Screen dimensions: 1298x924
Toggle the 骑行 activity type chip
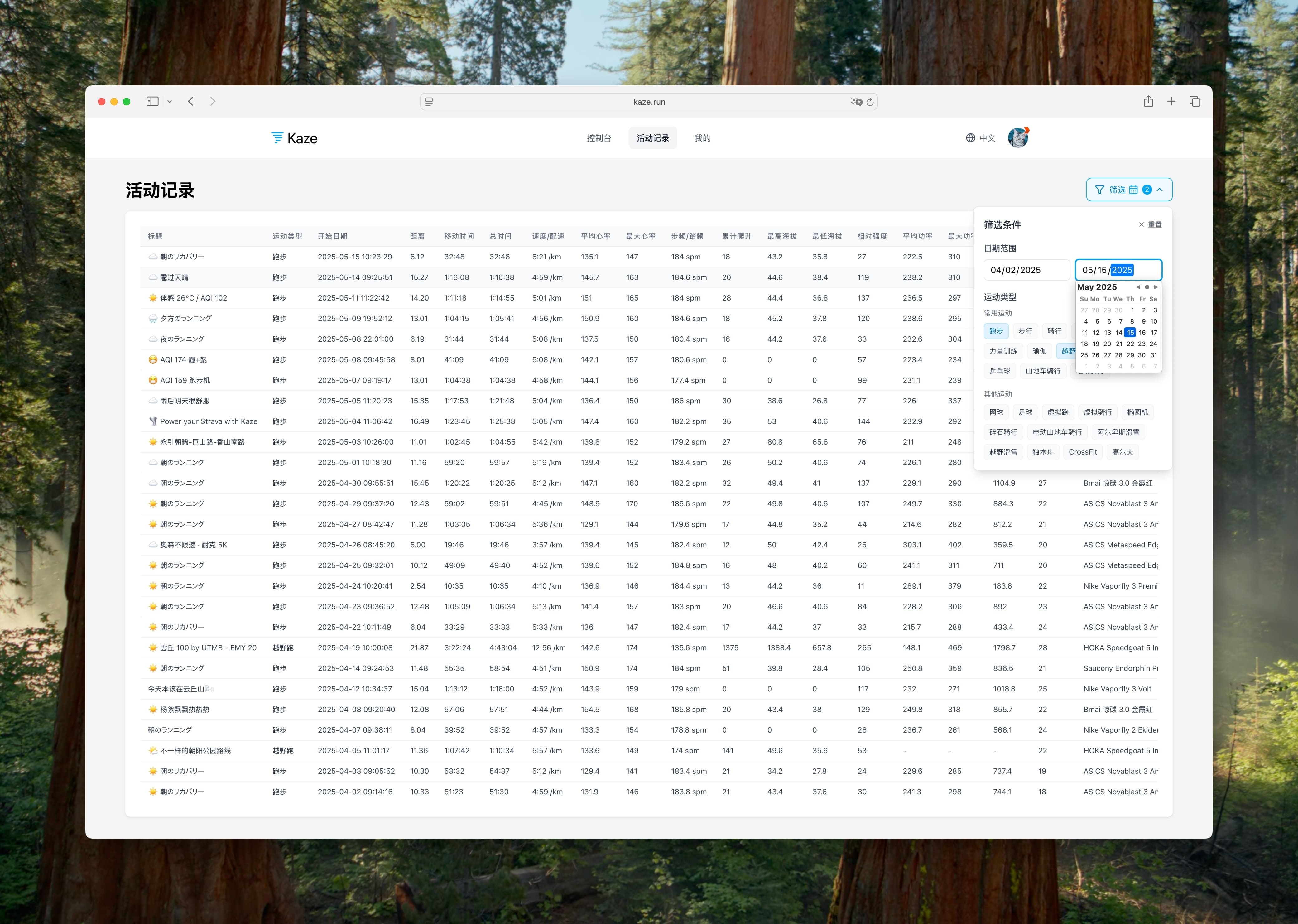point(1054,331)
